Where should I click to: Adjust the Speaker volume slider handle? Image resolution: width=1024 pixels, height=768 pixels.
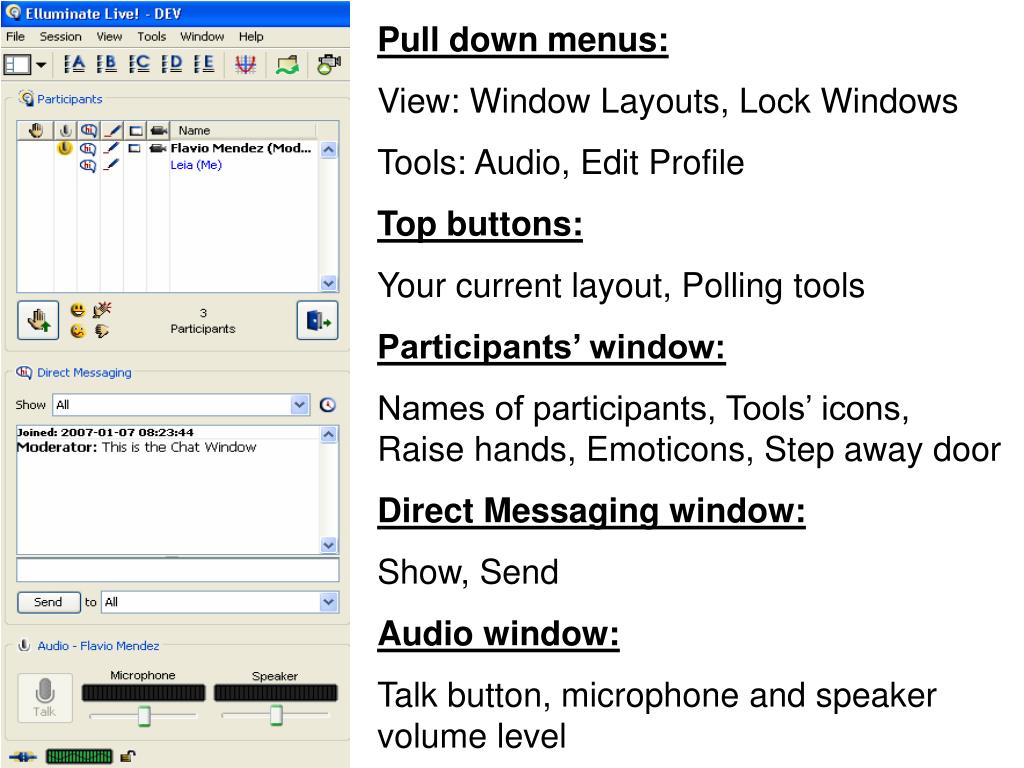[276, 715]
